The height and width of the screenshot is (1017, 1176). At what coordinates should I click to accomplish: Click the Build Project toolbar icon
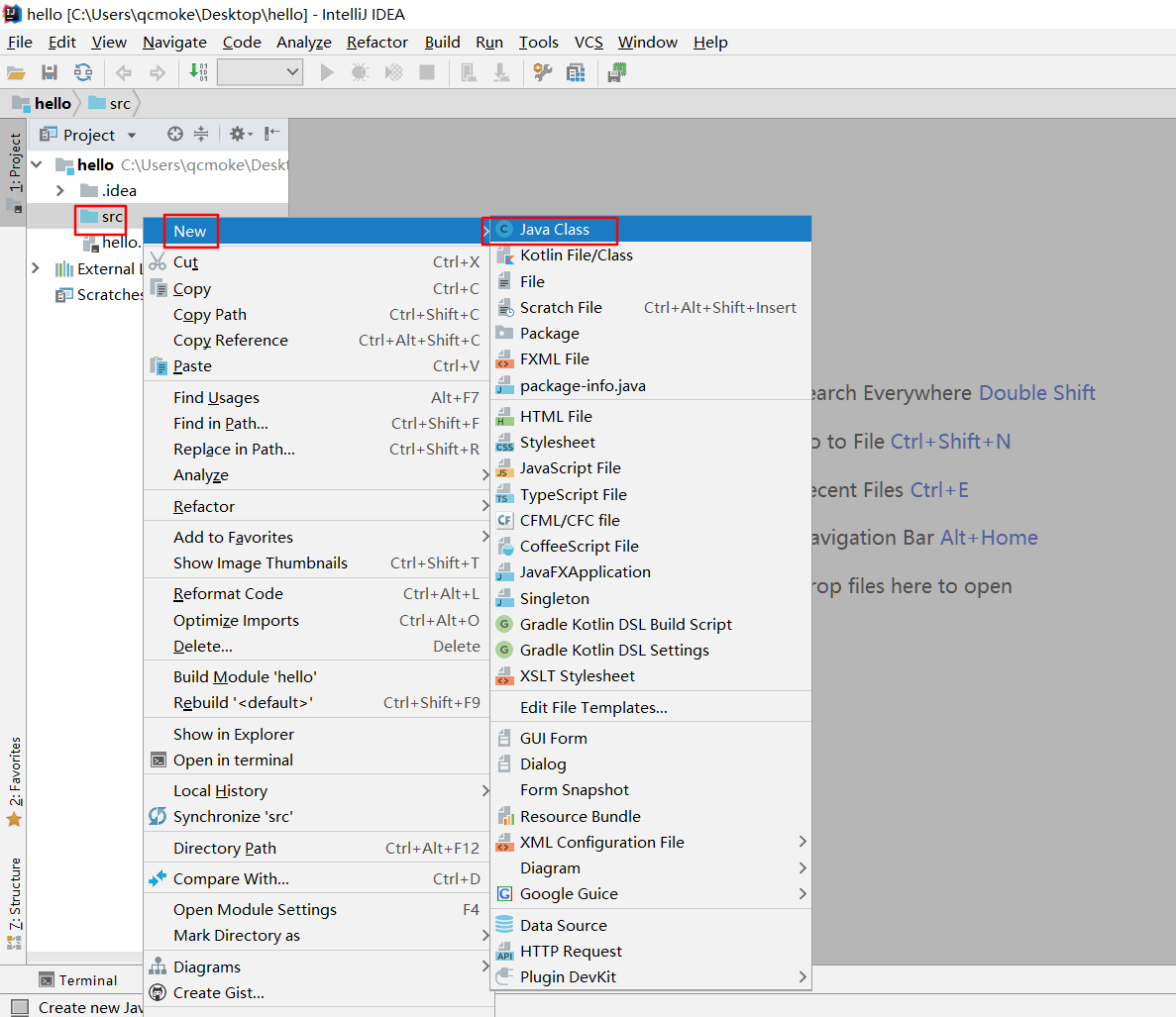tap(198, 72)
